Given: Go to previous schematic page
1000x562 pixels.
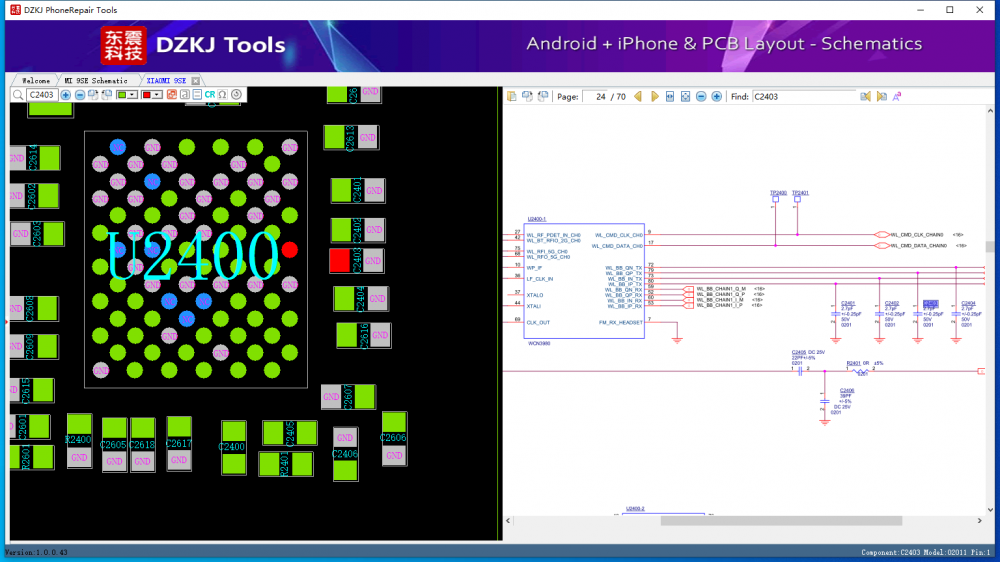Looking at the screenshot, I should coord(638,97).
